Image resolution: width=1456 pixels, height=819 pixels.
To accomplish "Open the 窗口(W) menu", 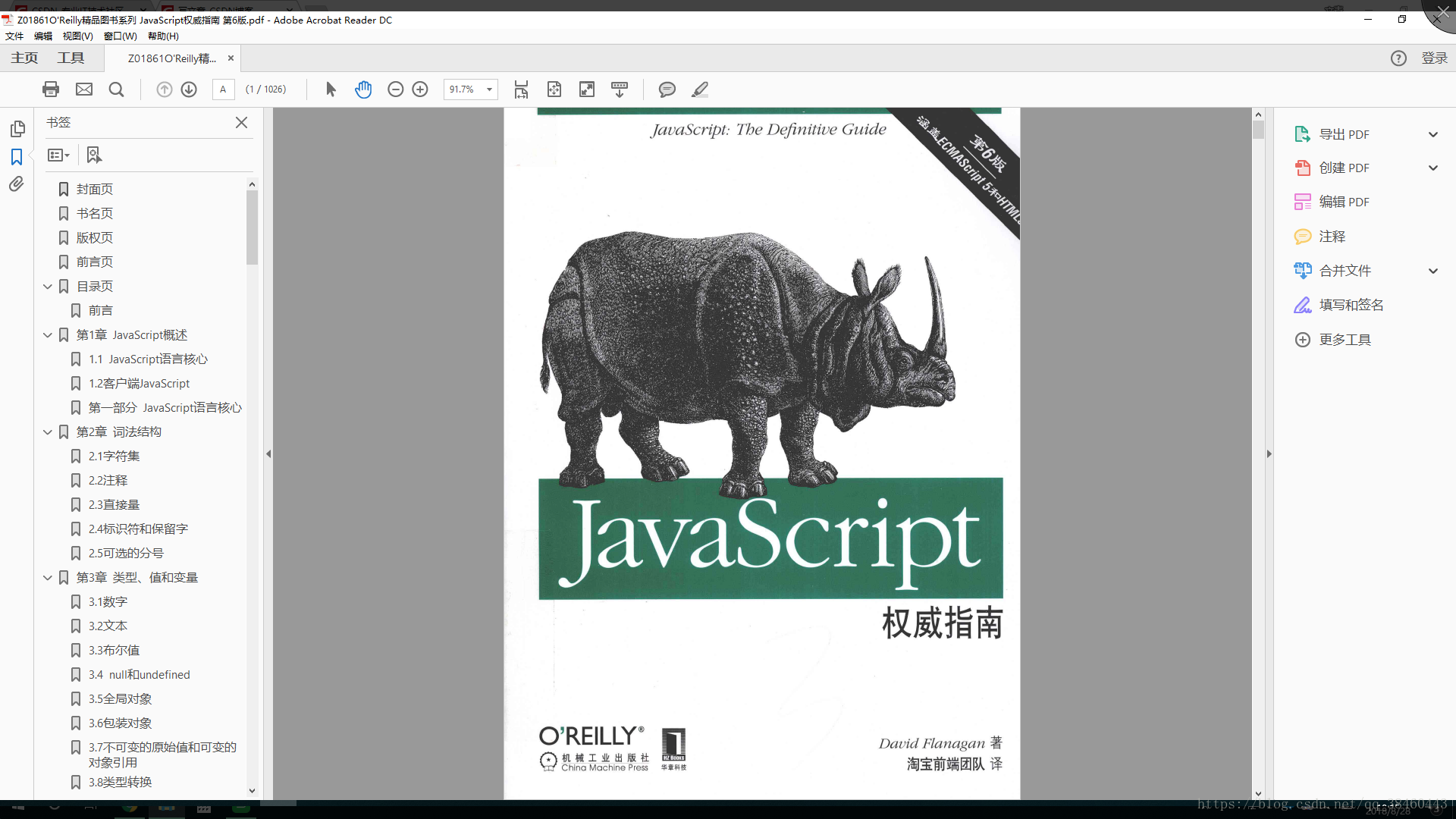I will (121, 36).
